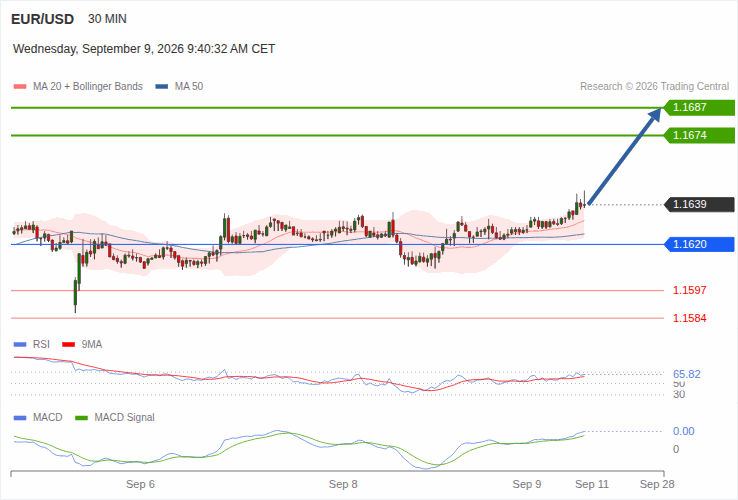The height and width of the screenshot is (500, 738).
Task: Click the 1.1639 current price tag
Action: (699, 204)
